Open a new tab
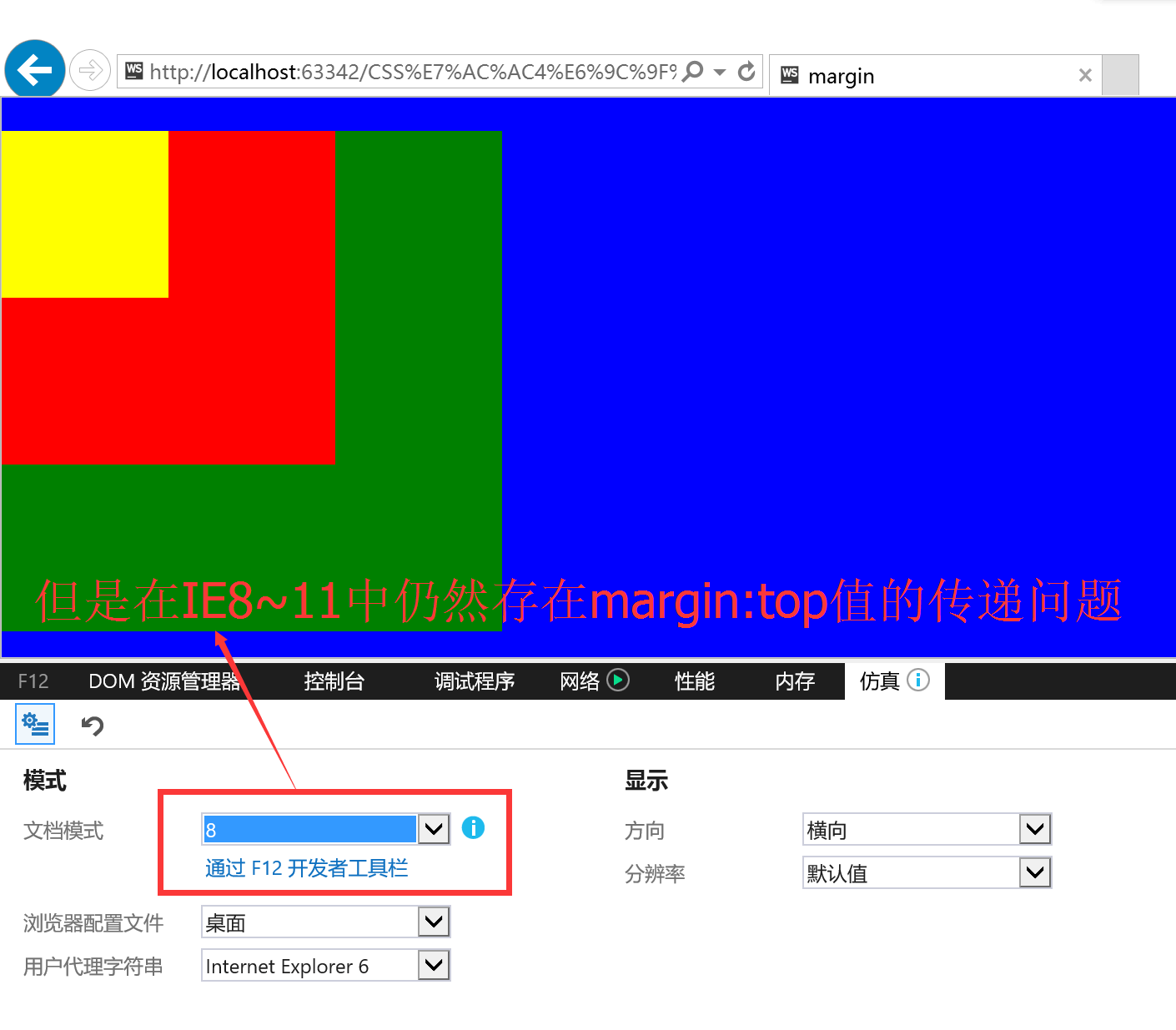This screenshot has height=1030, width=1176. tap(1120, 76)
